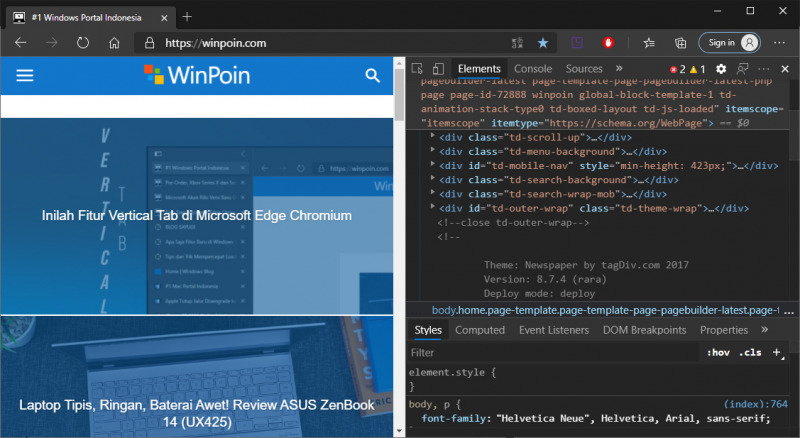The height and width of the screenshot is (438, 800).
Task: Expand the td-mobile-nav div node
Action: [433, 165]
